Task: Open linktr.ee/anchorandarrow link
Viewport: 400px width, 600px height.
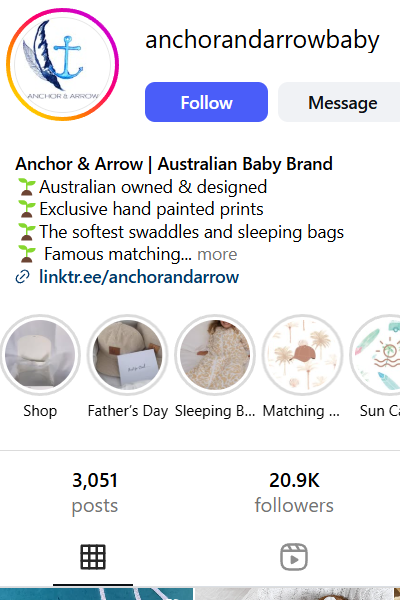Action: coord(139,277)
